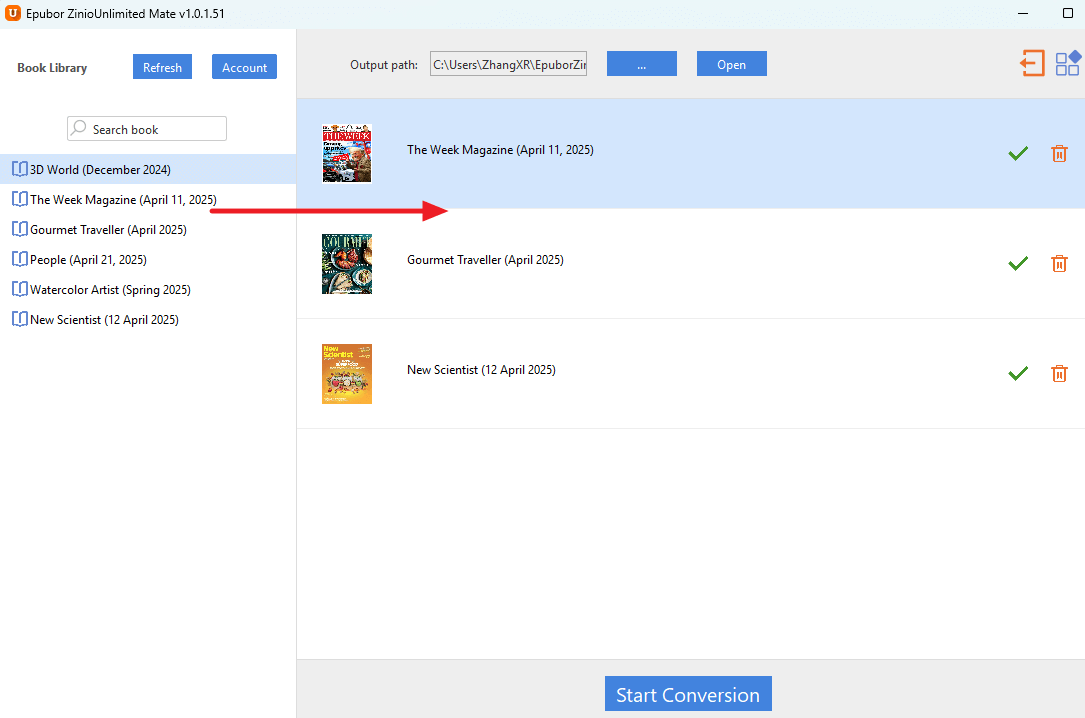This screenshot has width=1085, height=718.
Task: Select The Week Magazine (April 11, 2025) in library
Action: [x=148, y=199]
